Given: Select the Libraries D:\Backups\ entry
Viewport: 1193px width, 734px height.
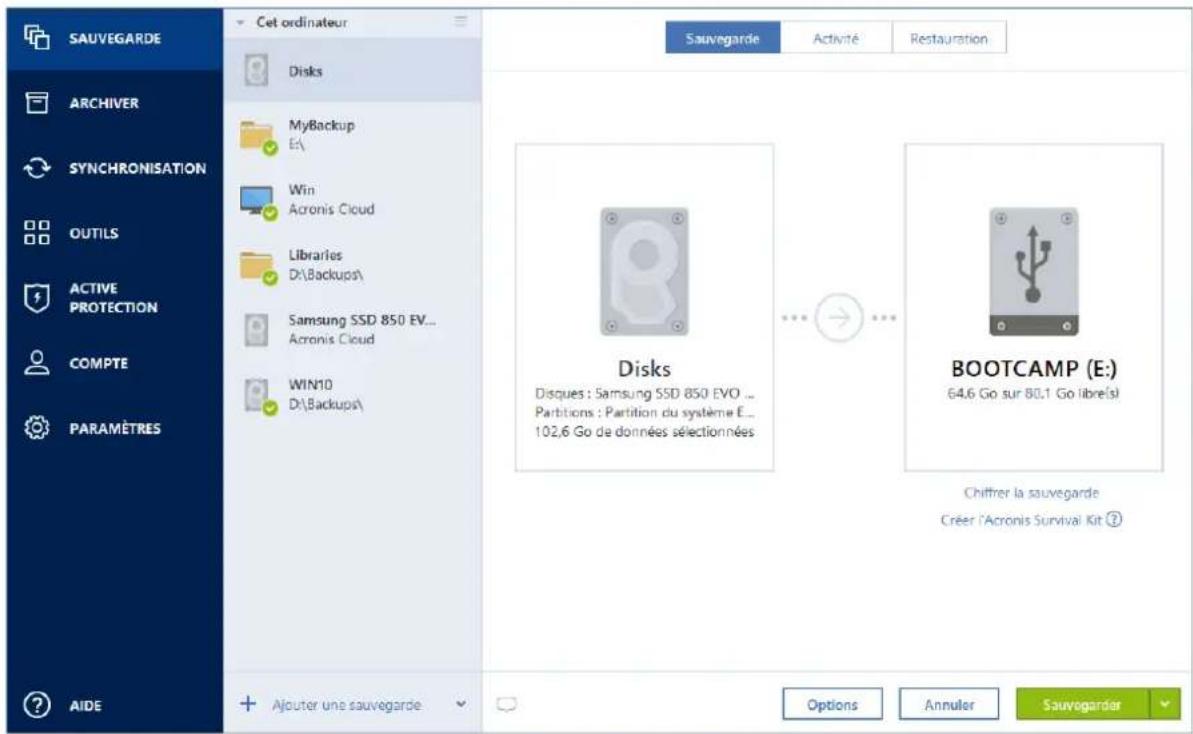Looking at the screenshot, I should point(352,265).
